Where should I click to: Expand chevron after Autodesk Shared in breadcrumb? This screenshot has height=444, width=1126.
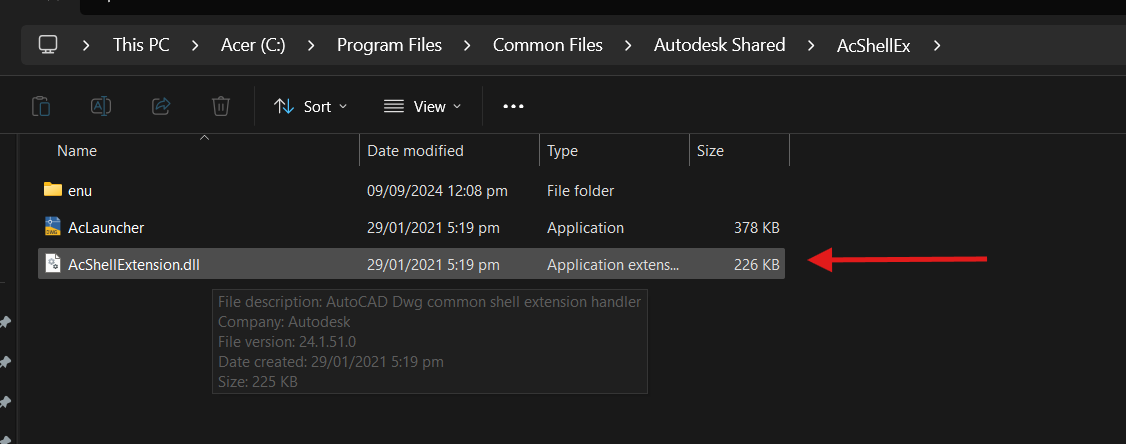tap(811, 45)
